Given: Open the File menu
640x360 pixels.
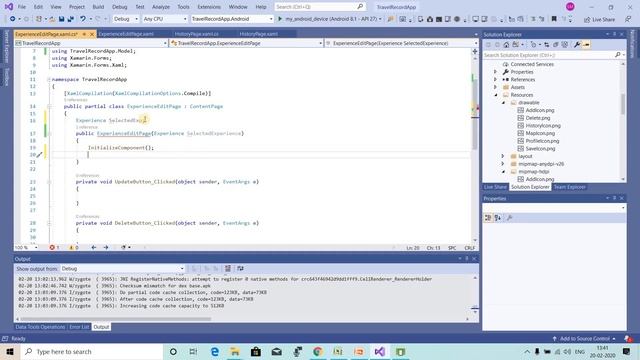Looking at the screenshot, I should (22, 7).
